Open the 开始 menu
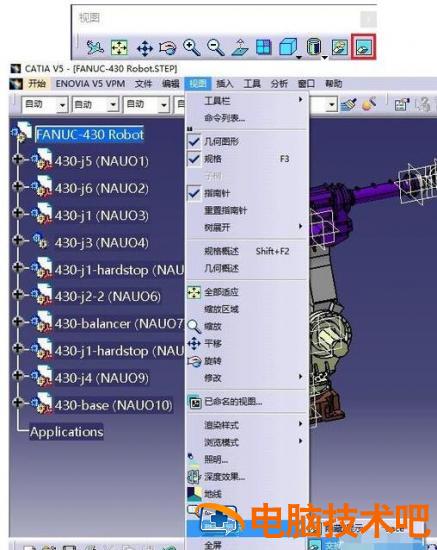The width and height of the screenshot is (437, 550). (37, 84)
